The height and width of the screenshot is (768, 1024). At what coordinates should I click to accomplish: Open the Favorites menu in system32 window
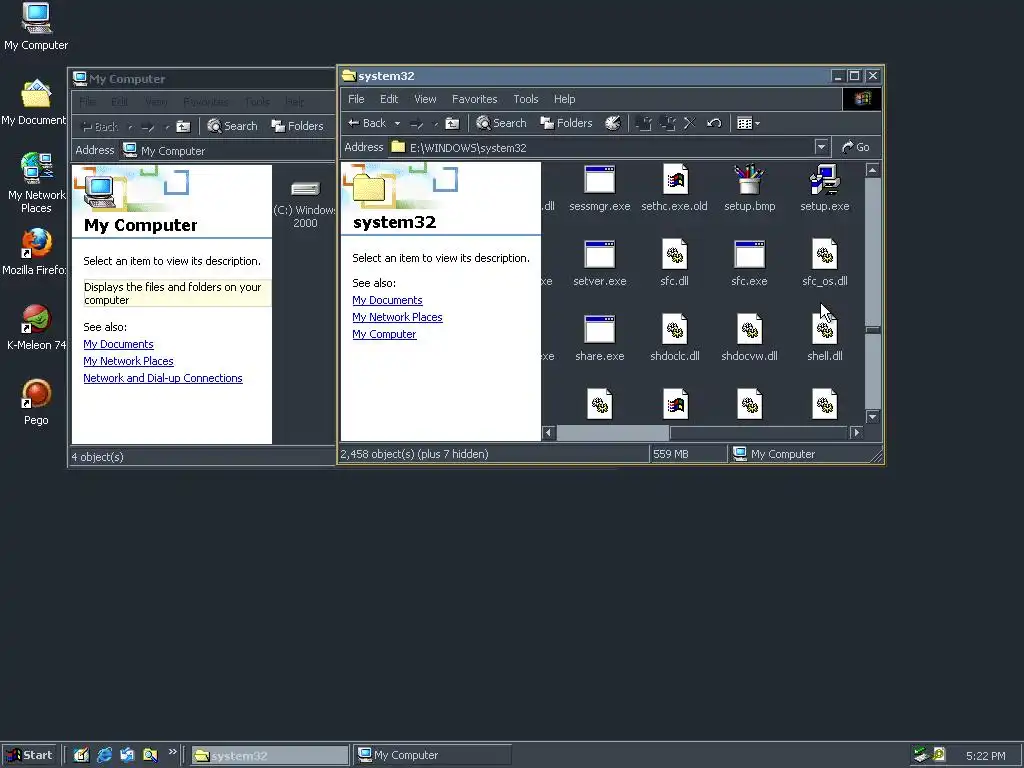pyautogui.click(x=474, y=99)
